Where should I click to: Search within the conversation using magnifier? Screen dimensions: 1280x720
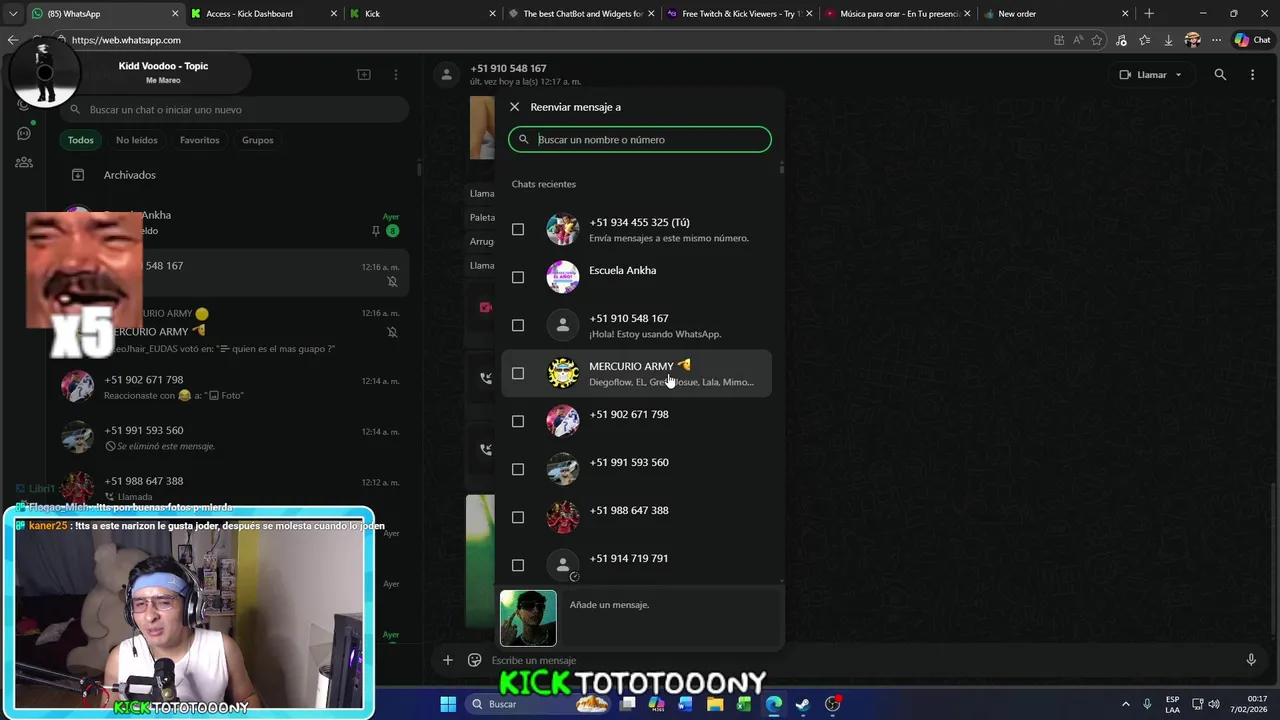[x=1220, y=75]
